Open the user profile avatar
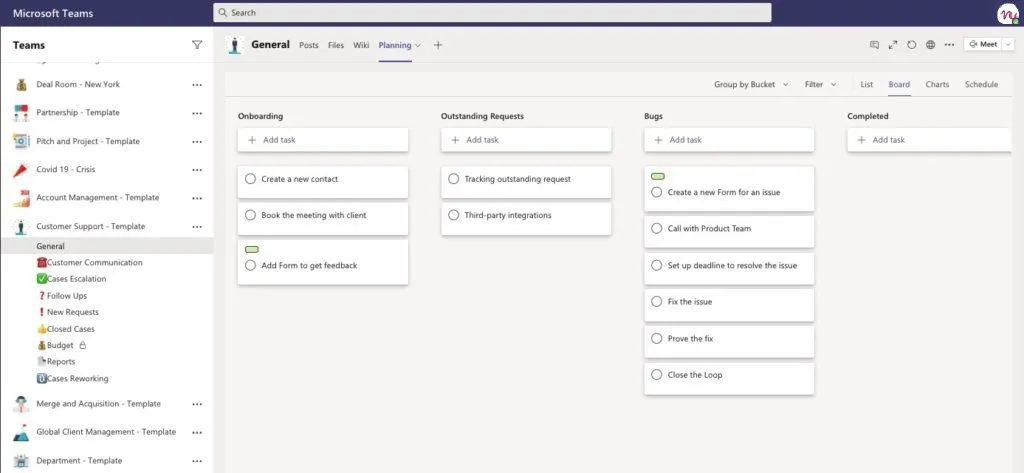The height and width of the screenshot is (473, 1024). coord(1007,13)
